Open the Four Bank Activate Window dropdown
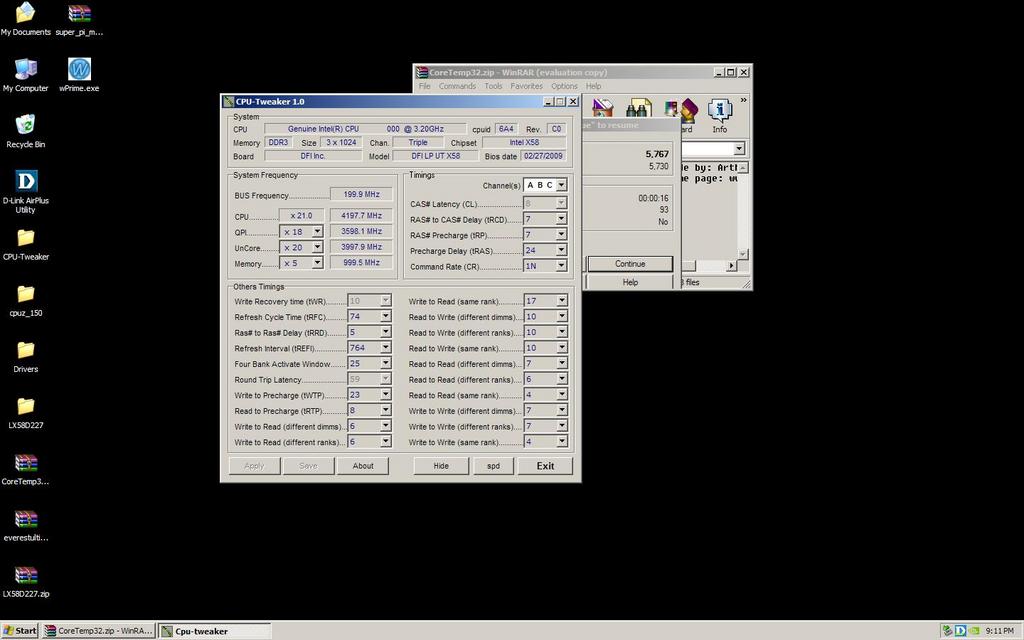1024x640 pixels. 385,363
